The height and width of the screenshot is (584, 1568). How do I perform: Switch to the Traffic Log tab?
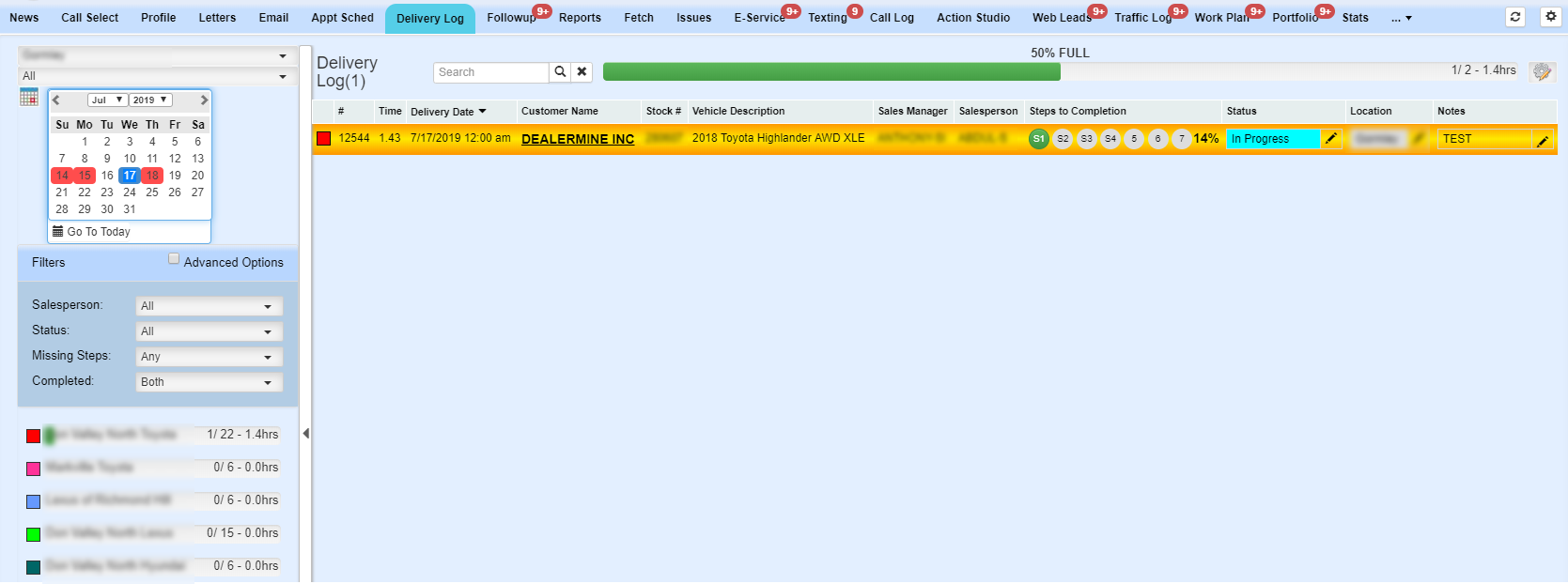(1142, 18)
